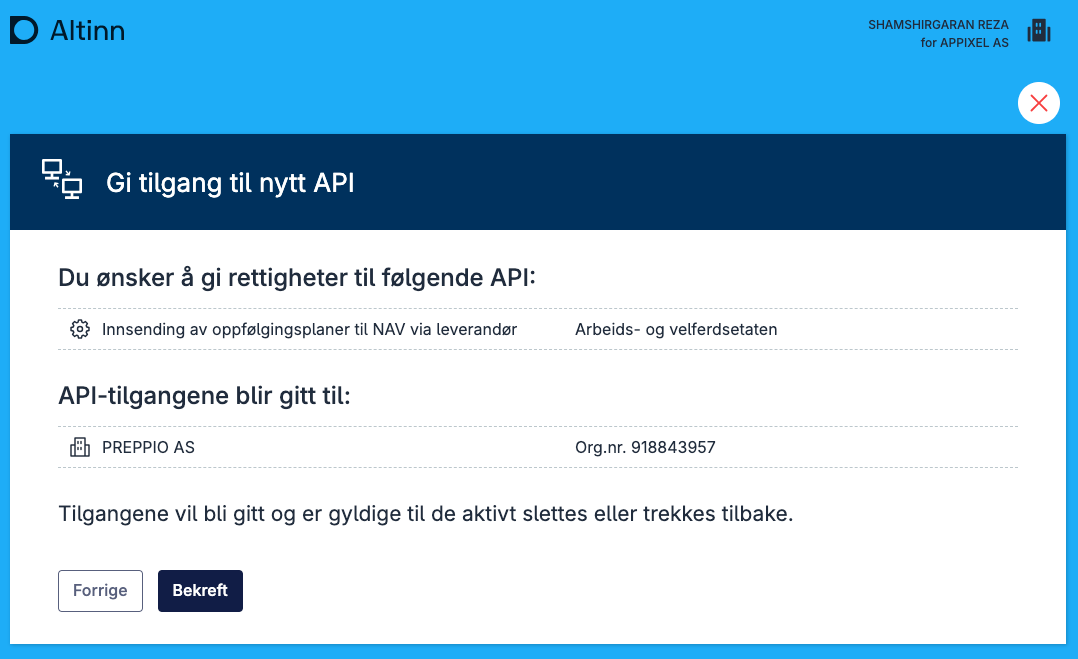Click the 'Du ønsker å gi rettigheter' heading
This screenshot has width=1078, height=659.
pos(297,278)
